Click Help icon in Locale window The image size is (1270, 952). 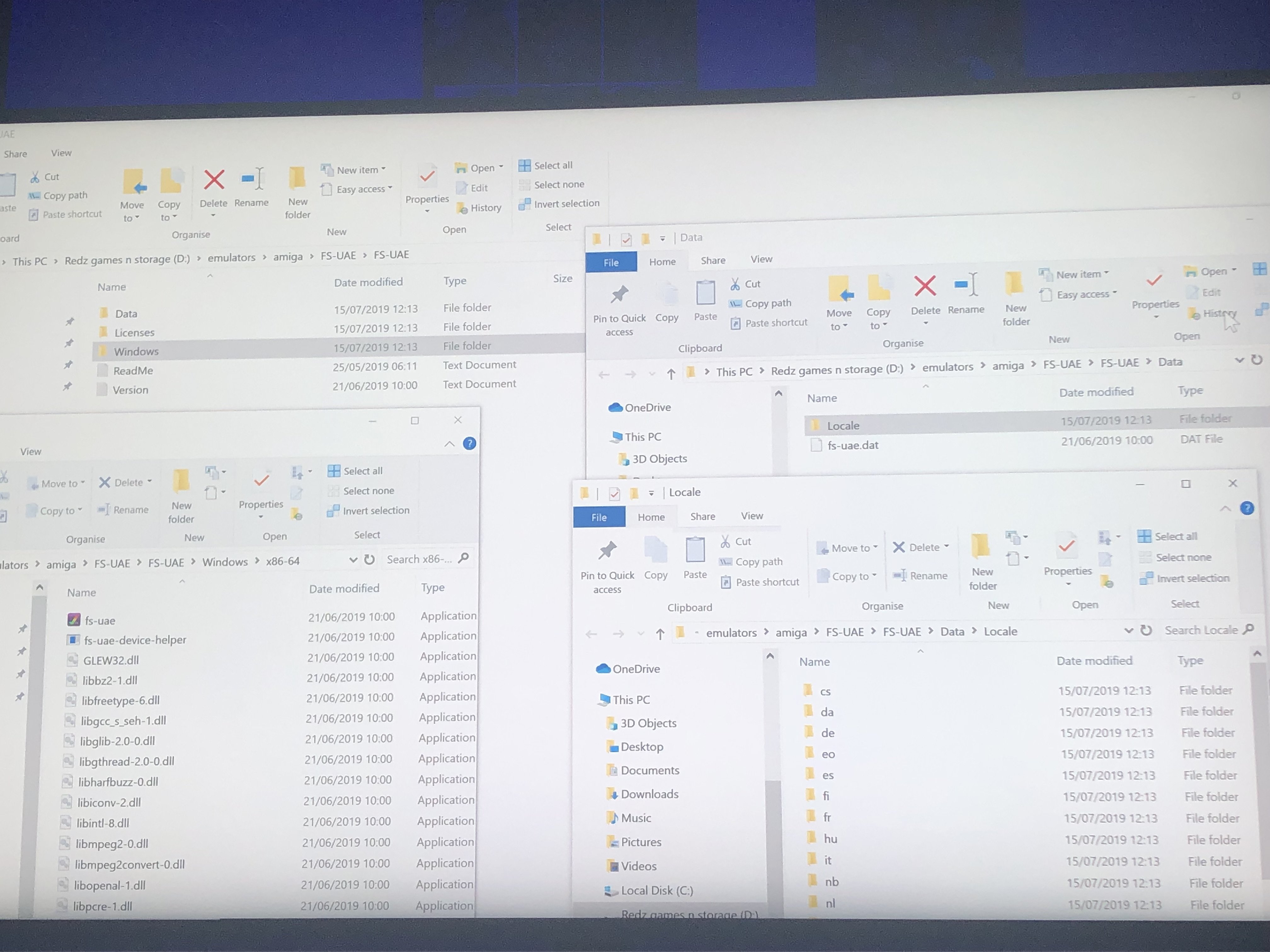(1246, 508)
